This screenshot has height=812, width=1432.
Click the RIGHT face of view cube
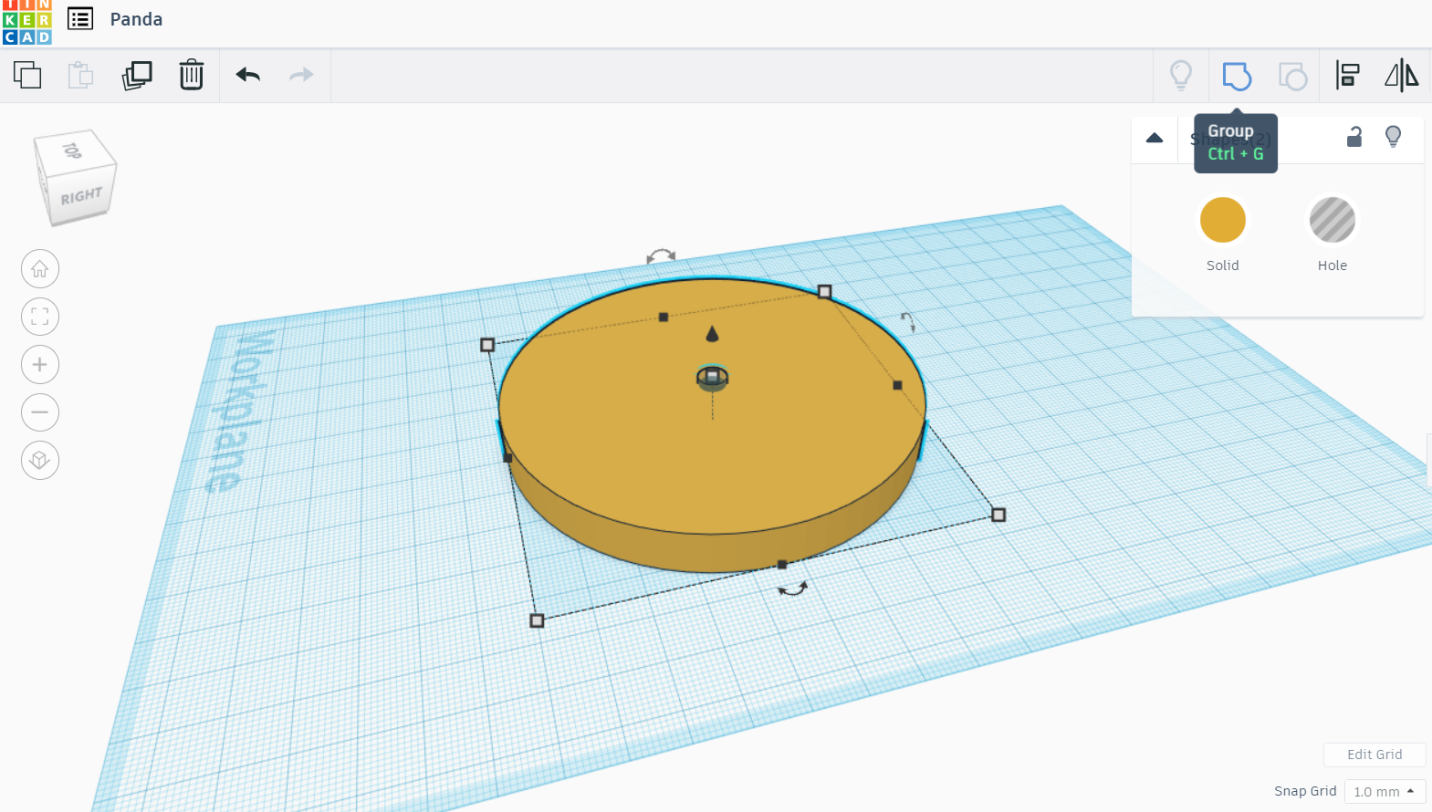tap(80, 195)
